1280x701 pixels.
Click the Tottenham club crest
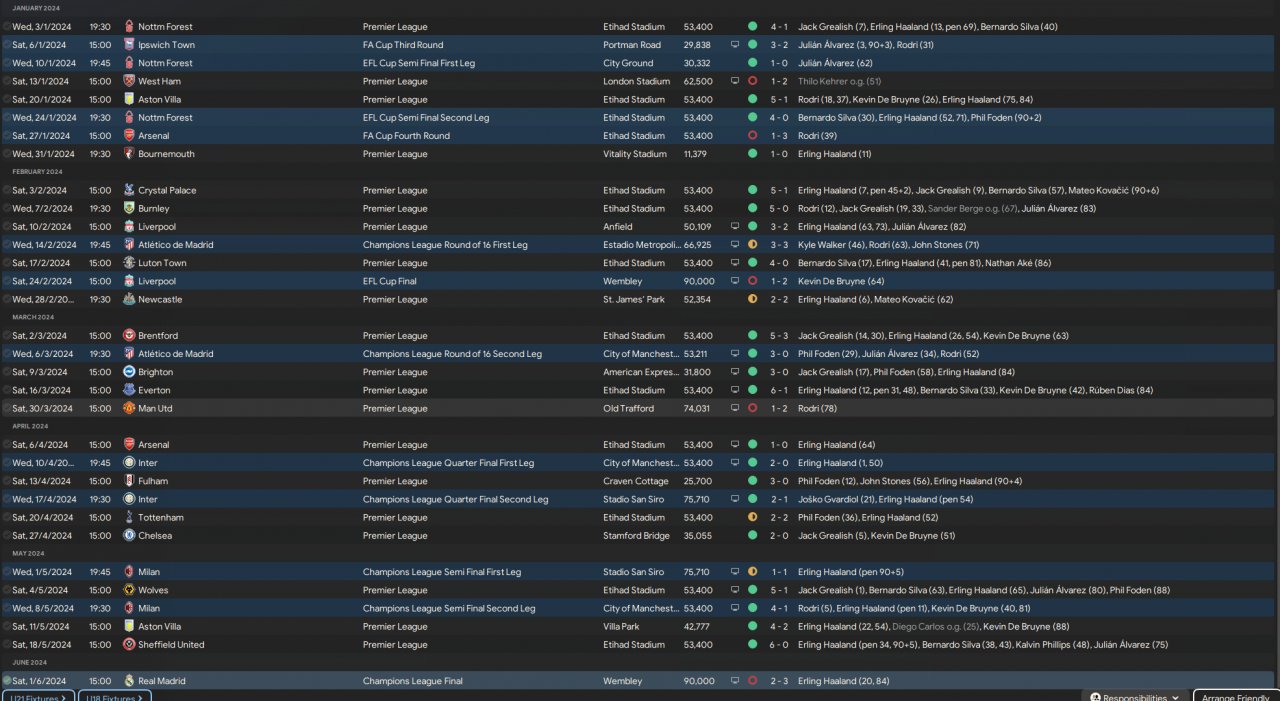pyautogui.click(x=129, y=517)
